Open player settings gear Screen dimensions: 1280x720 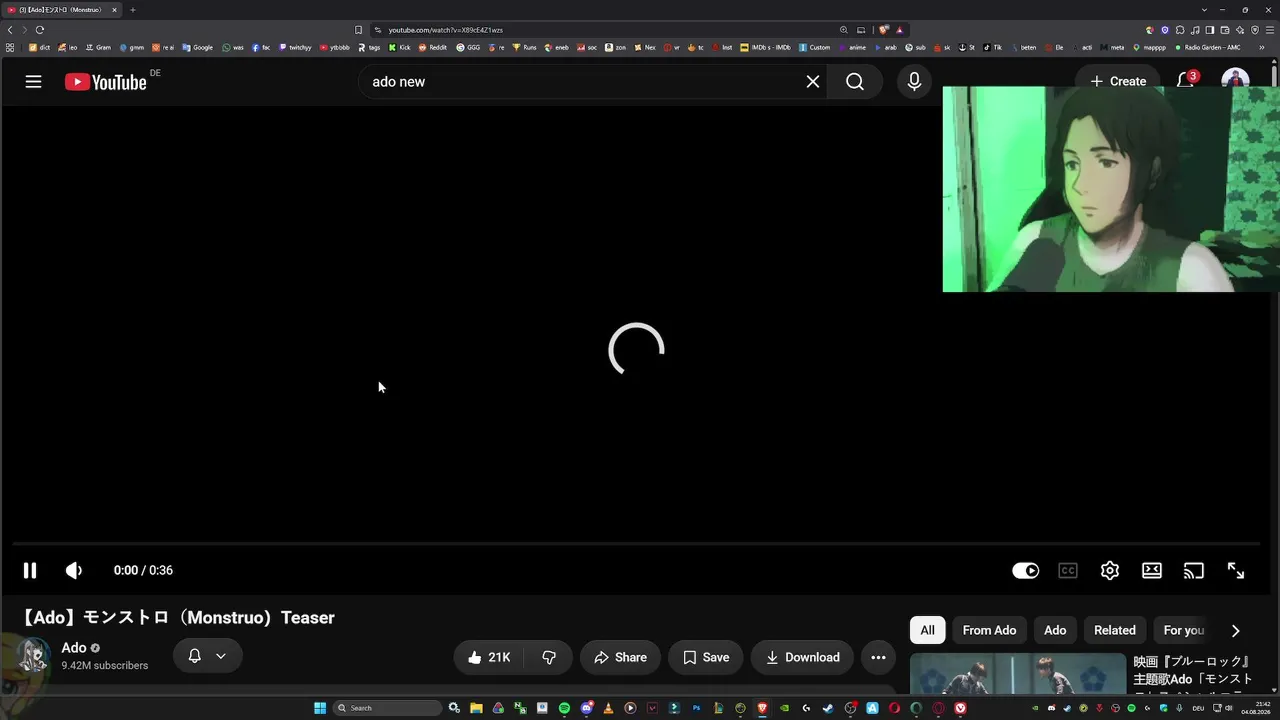pyautogui.click(x=1110, y=570)
